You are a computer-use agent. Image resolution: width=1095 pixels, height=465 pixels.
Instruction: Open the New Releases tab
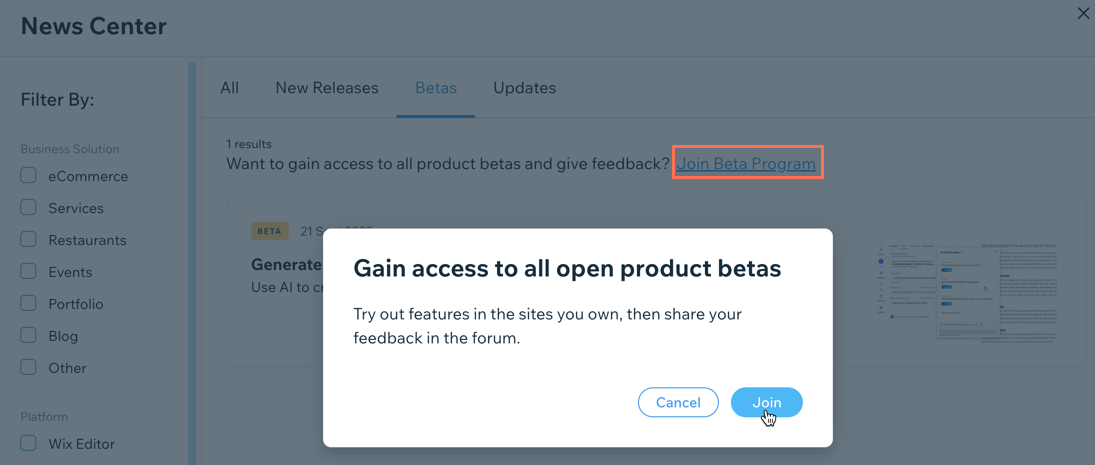pos(327,88)
